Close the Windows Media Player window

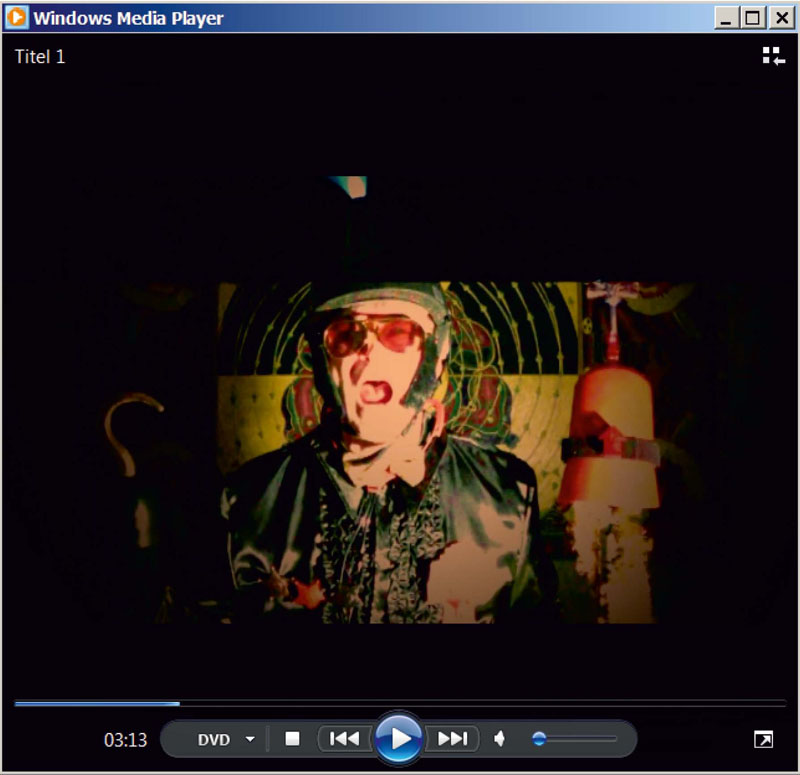pyautogui.click(x=782, y=18)
